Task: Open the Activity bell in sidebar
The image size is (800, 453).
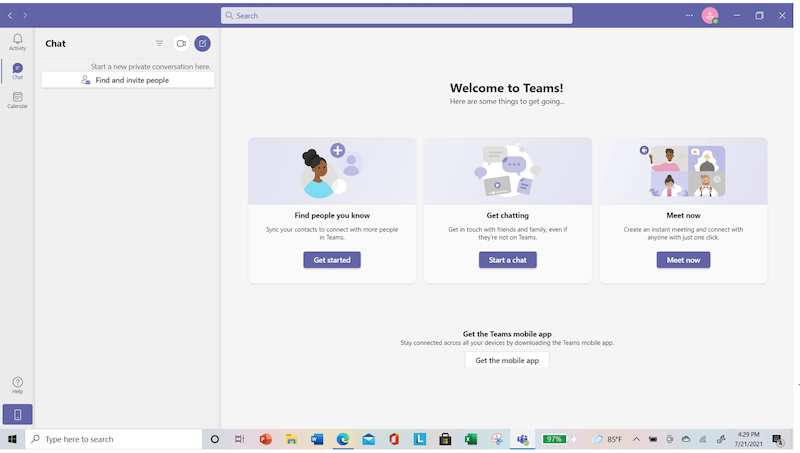Action: 17,41
